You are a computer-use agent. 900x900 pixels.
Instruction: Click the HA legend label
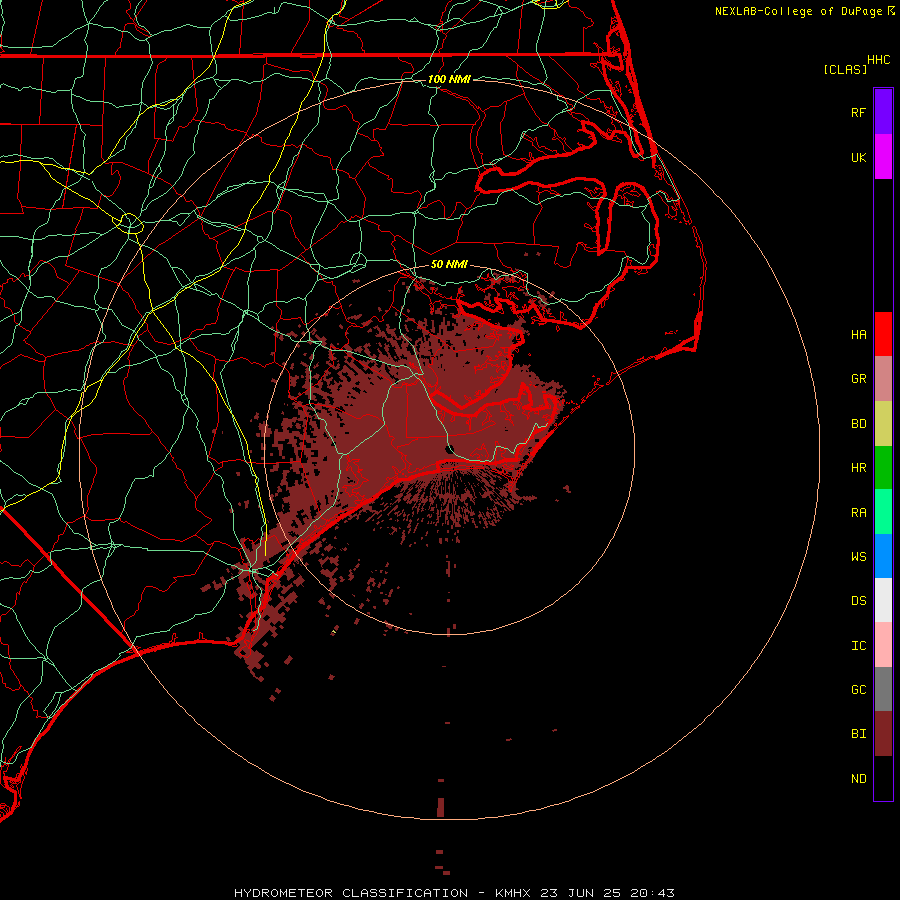pyautogui.click(x=858, y=335)
